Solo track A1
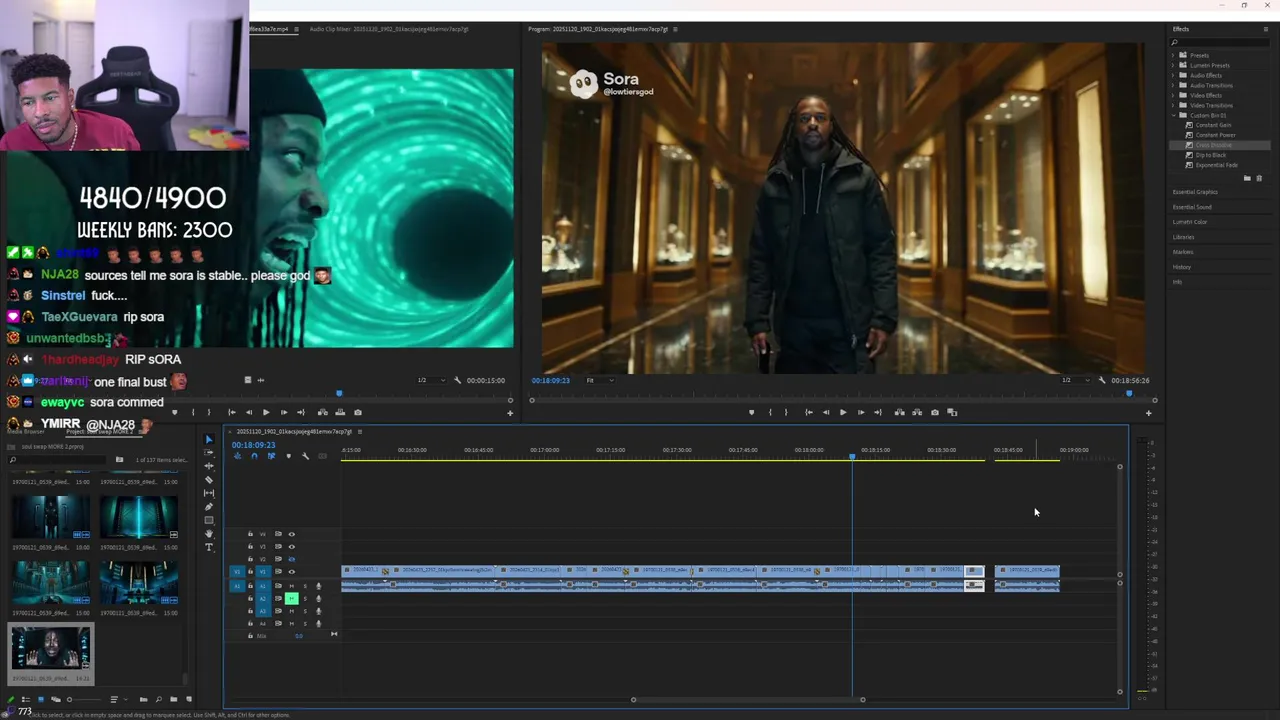The image size is (1280, 720). click(x=305, y=586)
